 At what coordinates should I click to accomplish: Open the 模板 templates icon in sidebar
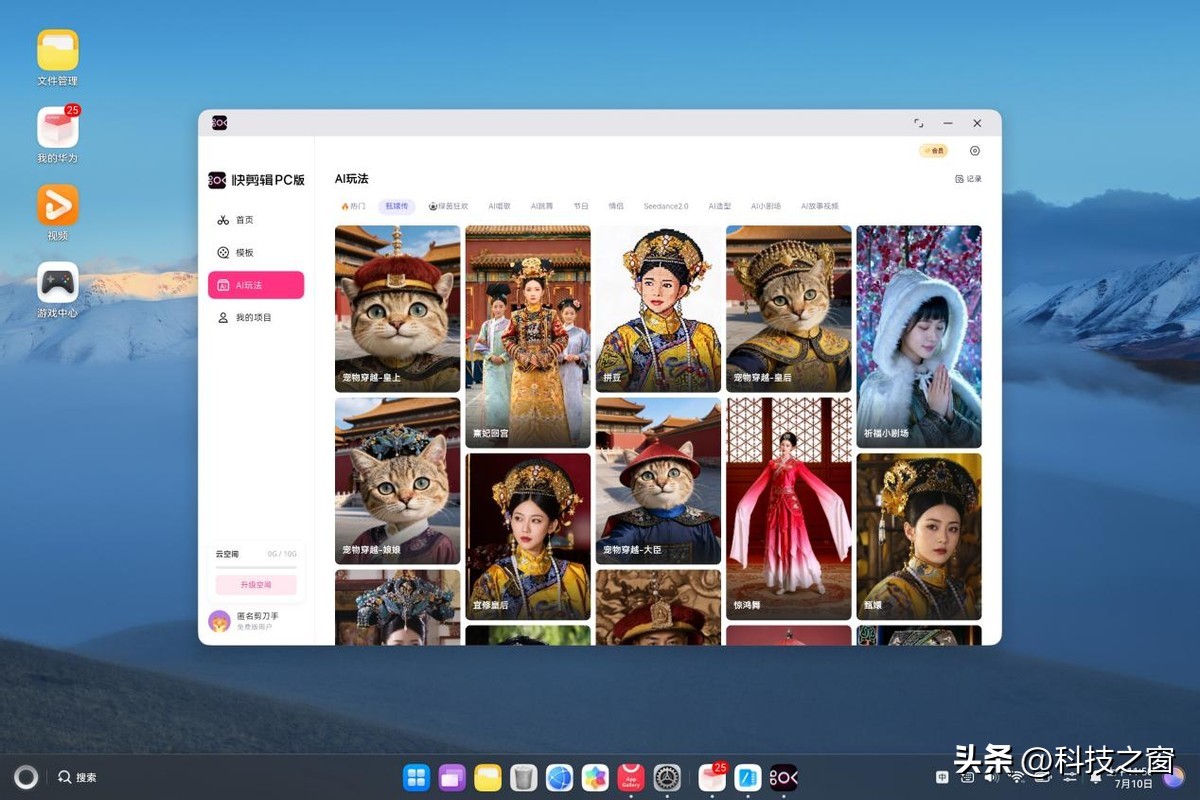[x=223, y=253]
